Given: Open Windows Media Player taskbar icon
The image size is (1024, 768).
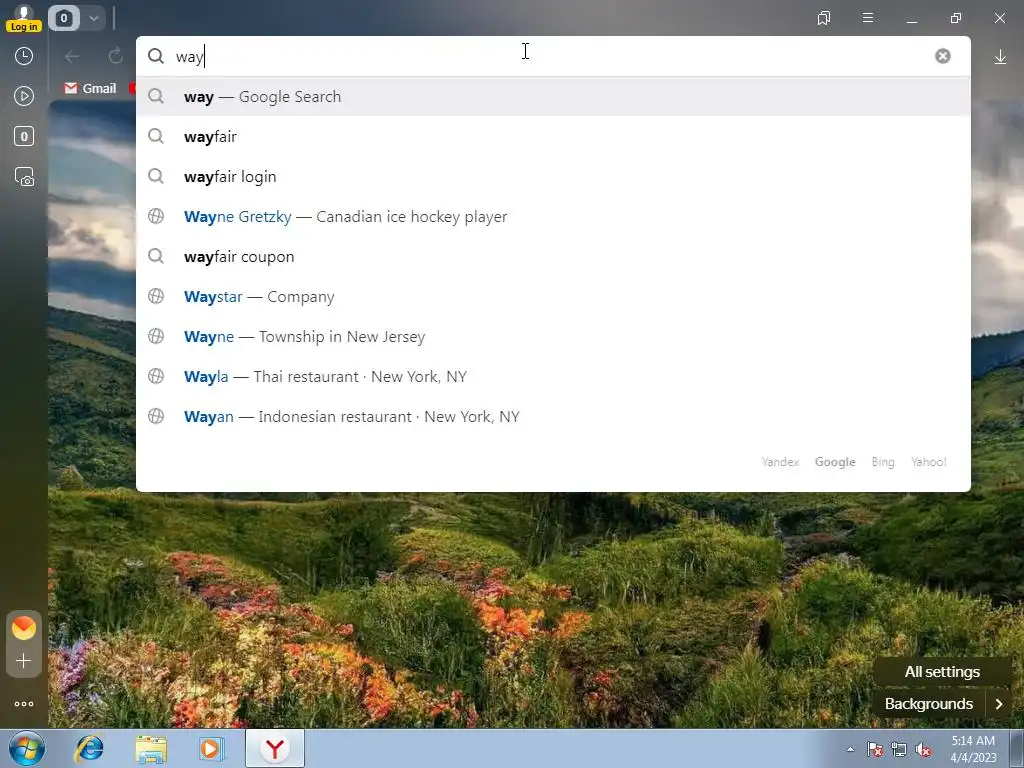Looking at the screenshot, I should click(x=211, y=748).
